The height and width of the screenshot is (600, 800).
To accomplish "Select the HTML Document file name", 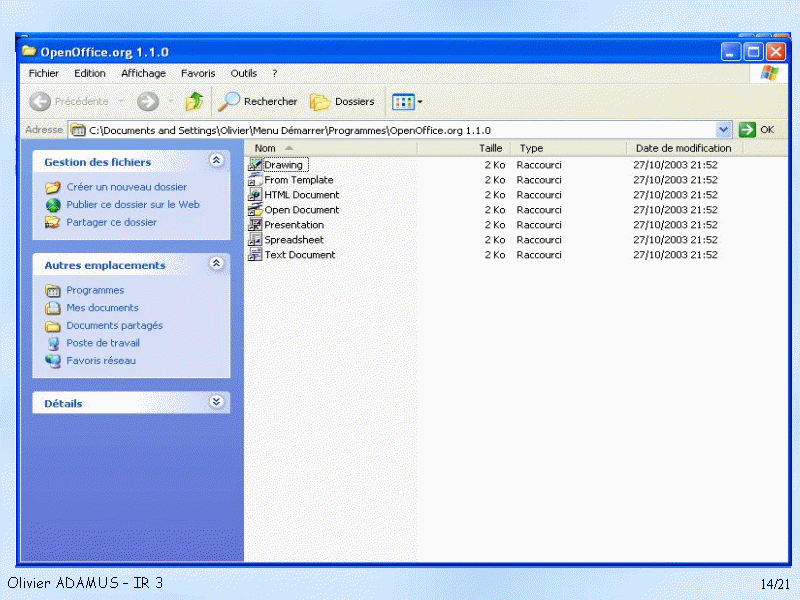I will 302,194.
